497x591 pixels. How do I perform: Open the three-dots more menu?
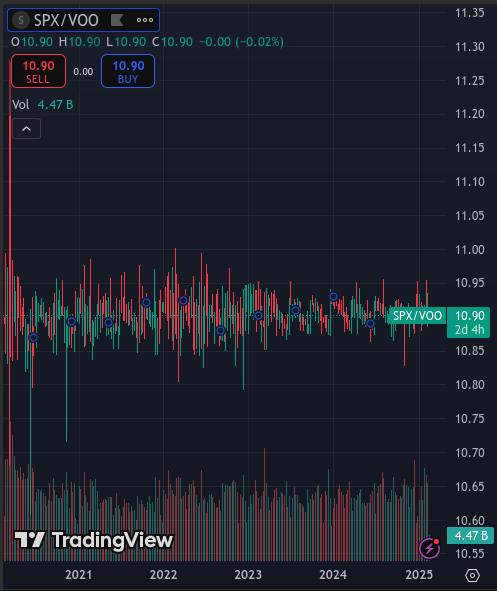pos(145,20)
